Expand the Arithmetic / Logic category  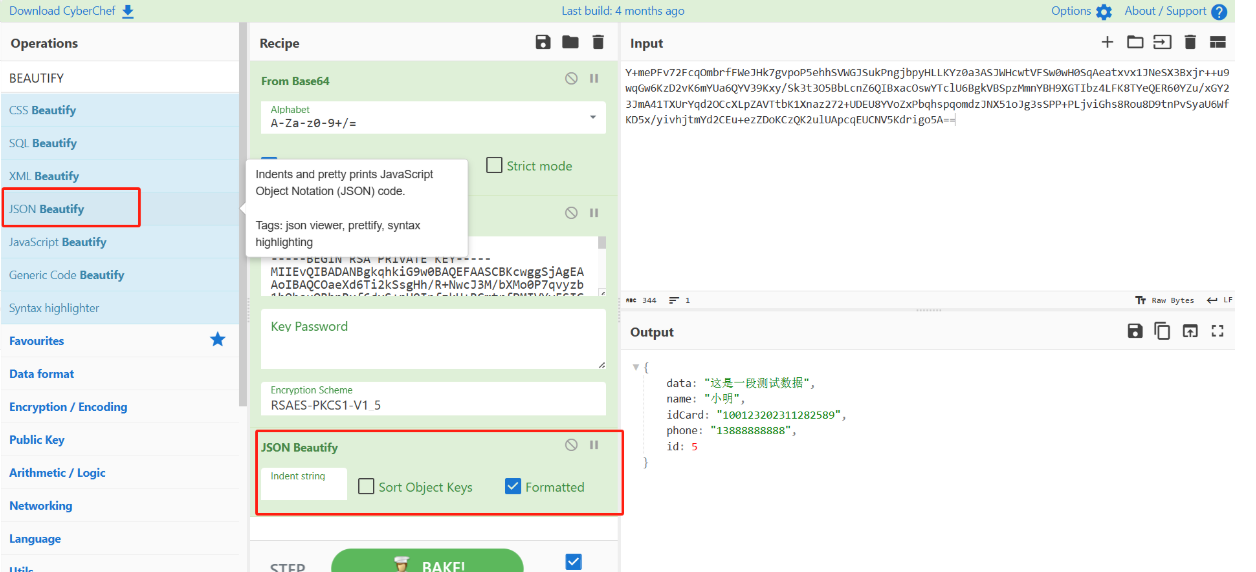[120, 473]
